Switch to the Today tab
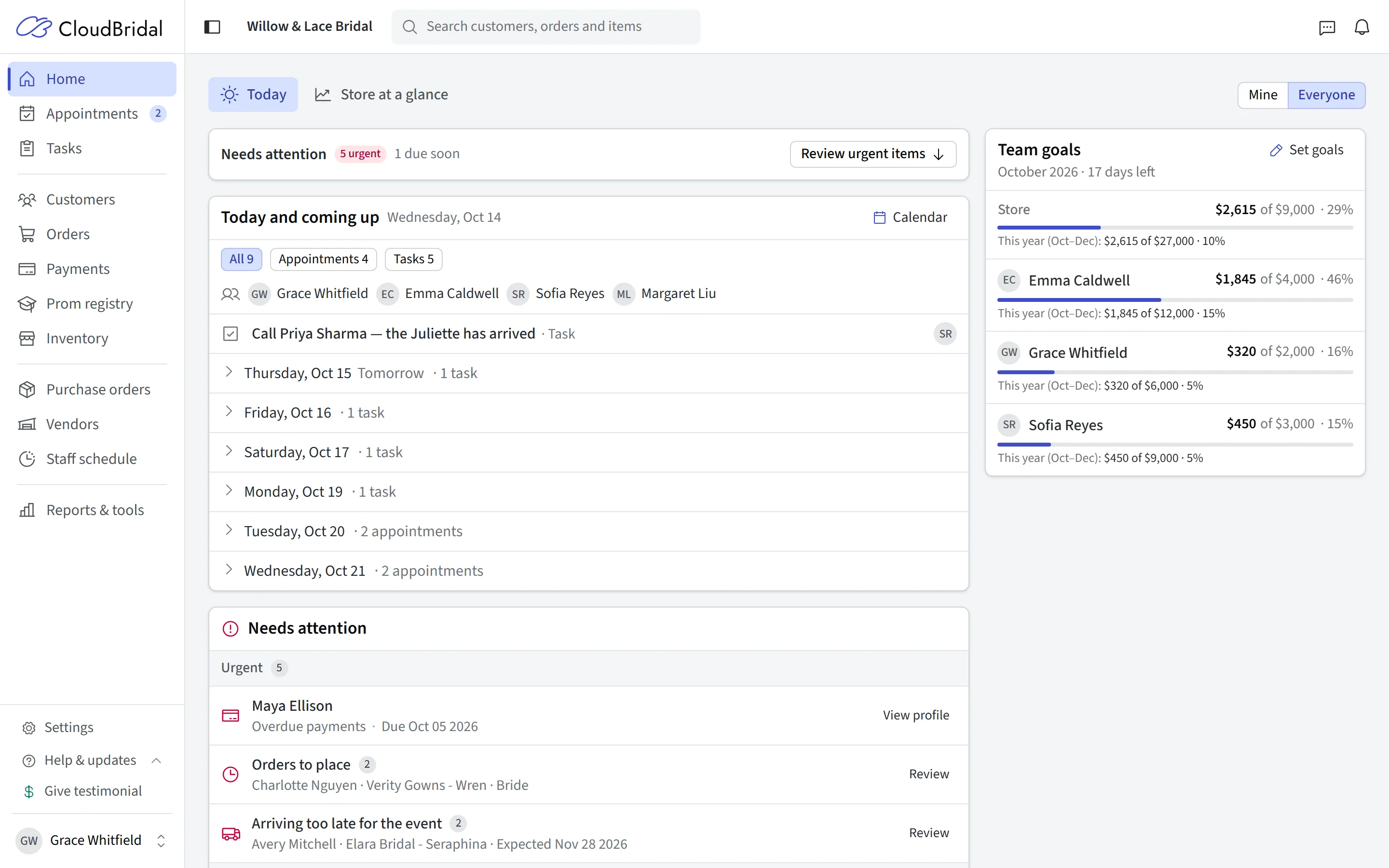 click(253, 94)
